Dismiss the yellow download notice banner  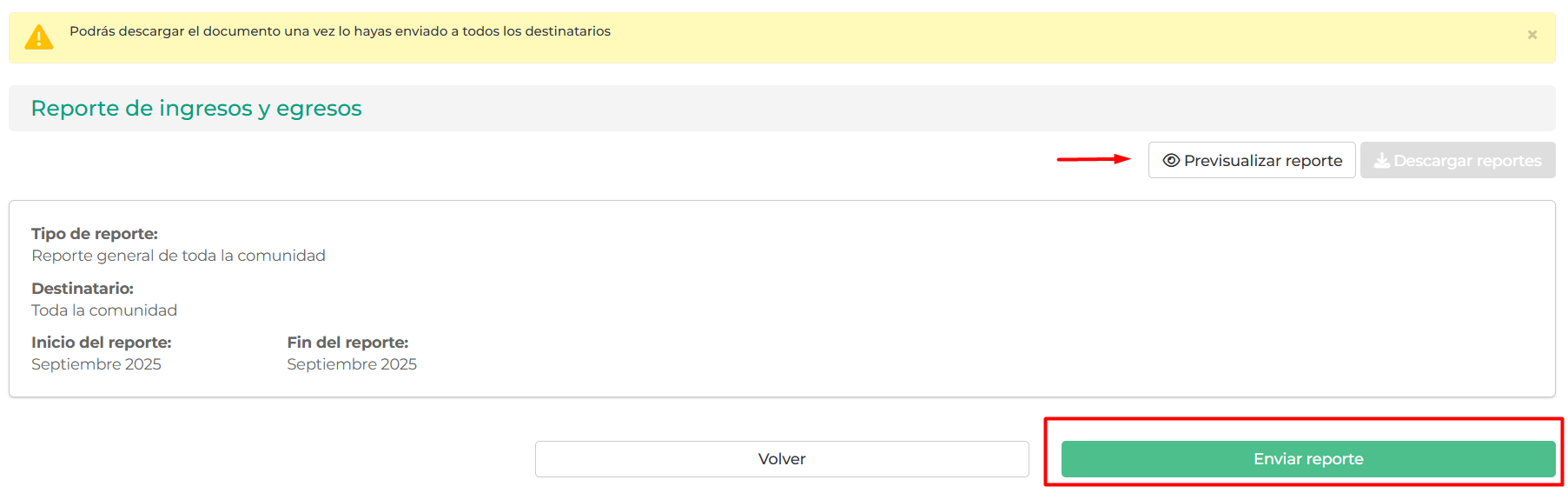click(1532, 35)
